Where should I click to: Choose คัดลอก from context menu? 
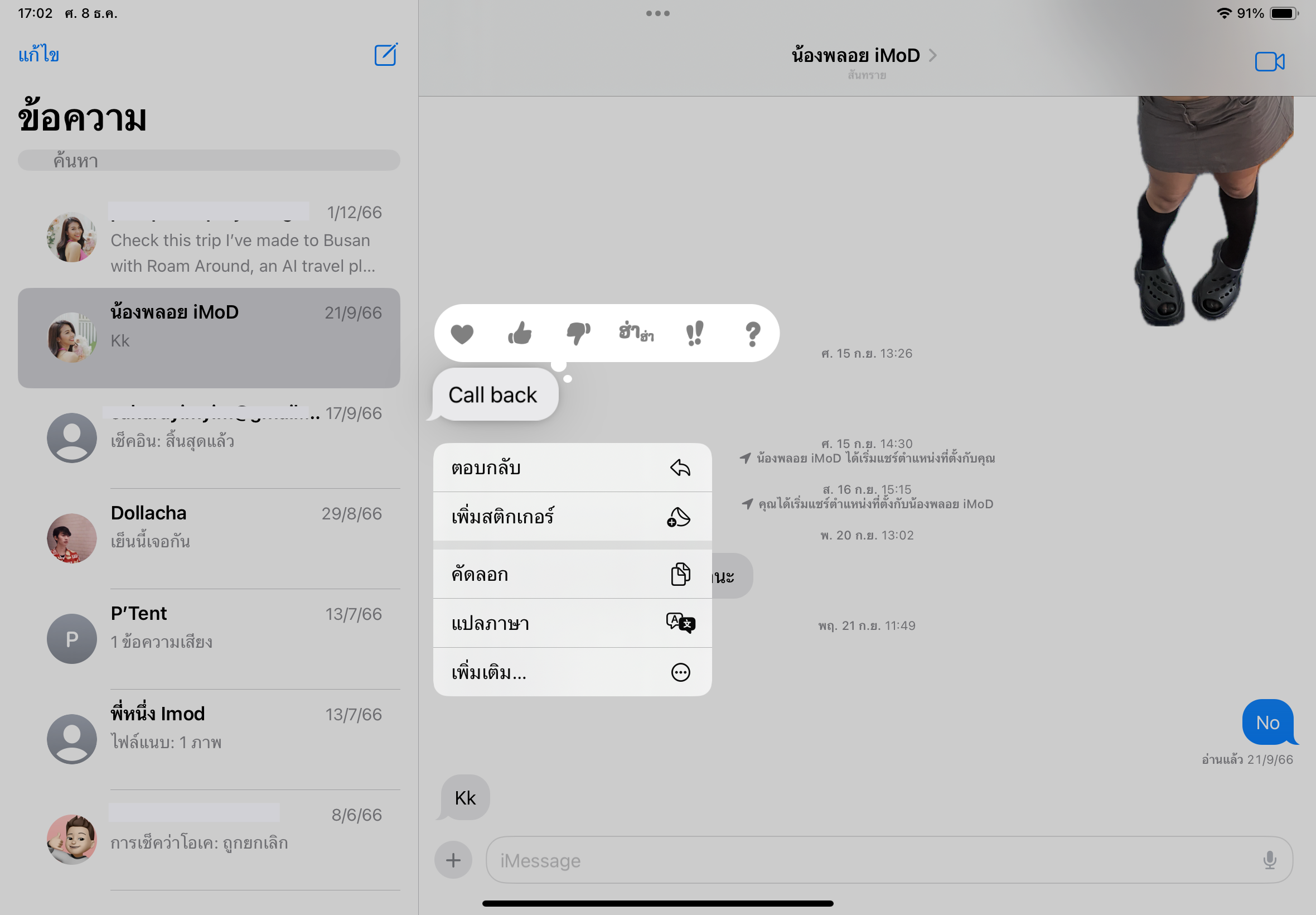[572, 574]
